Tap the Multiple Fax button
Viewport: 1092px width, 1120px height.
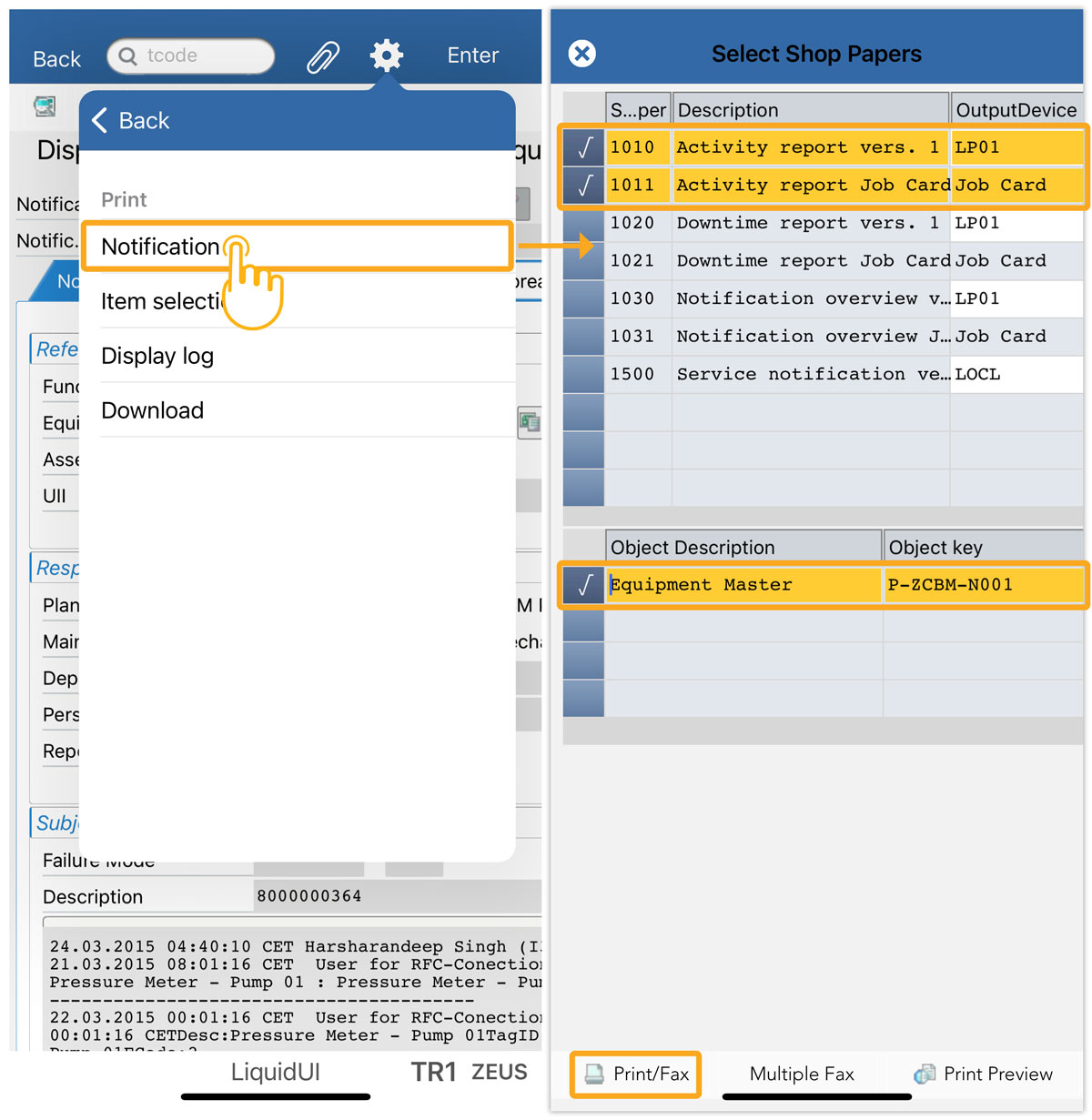click(802, 1075)
